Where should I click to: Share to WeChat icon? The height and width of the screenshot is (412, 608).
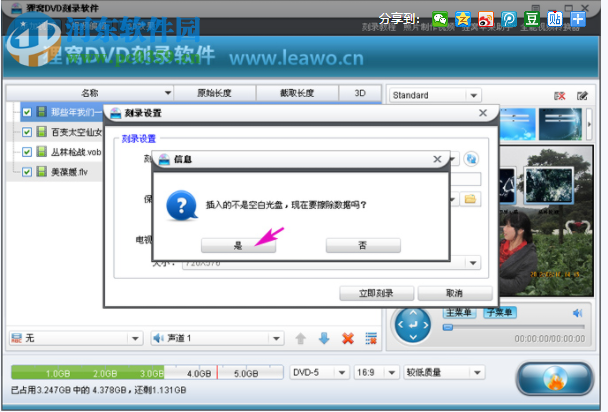tap(440, 19)
